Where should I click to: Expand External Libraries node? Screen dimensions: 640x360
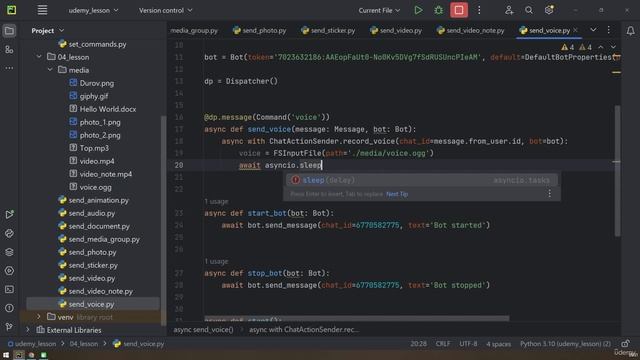[x=28, y=330]
